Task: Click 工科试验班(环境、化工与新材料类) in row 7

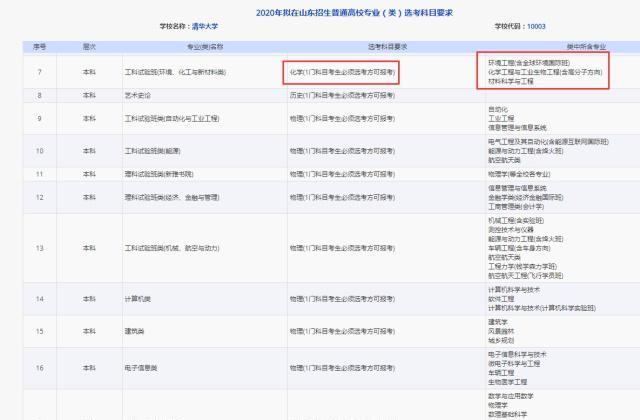Action: [175, 72]
